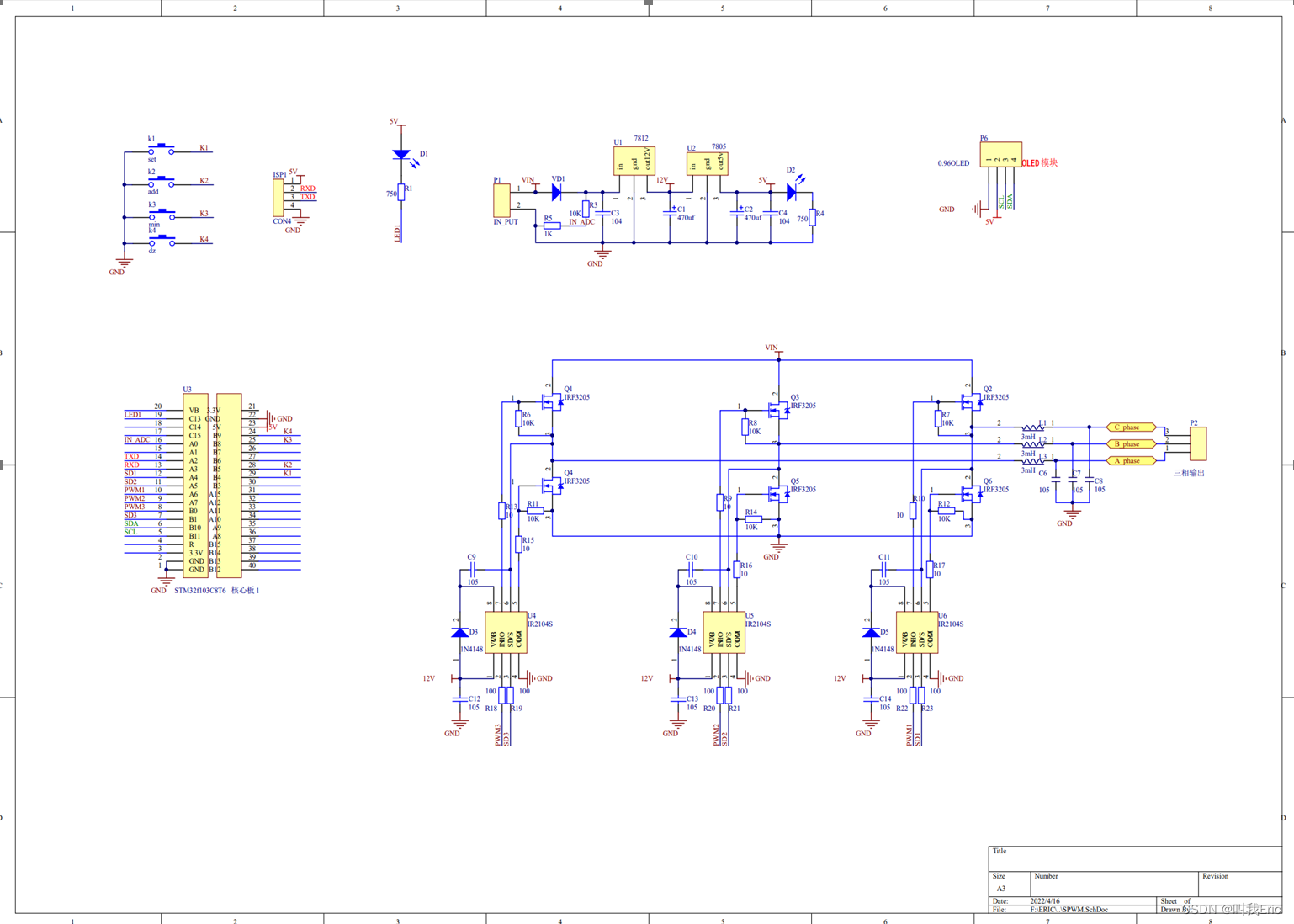
Task: Click the SDA net label on U3
Action: 131,523
